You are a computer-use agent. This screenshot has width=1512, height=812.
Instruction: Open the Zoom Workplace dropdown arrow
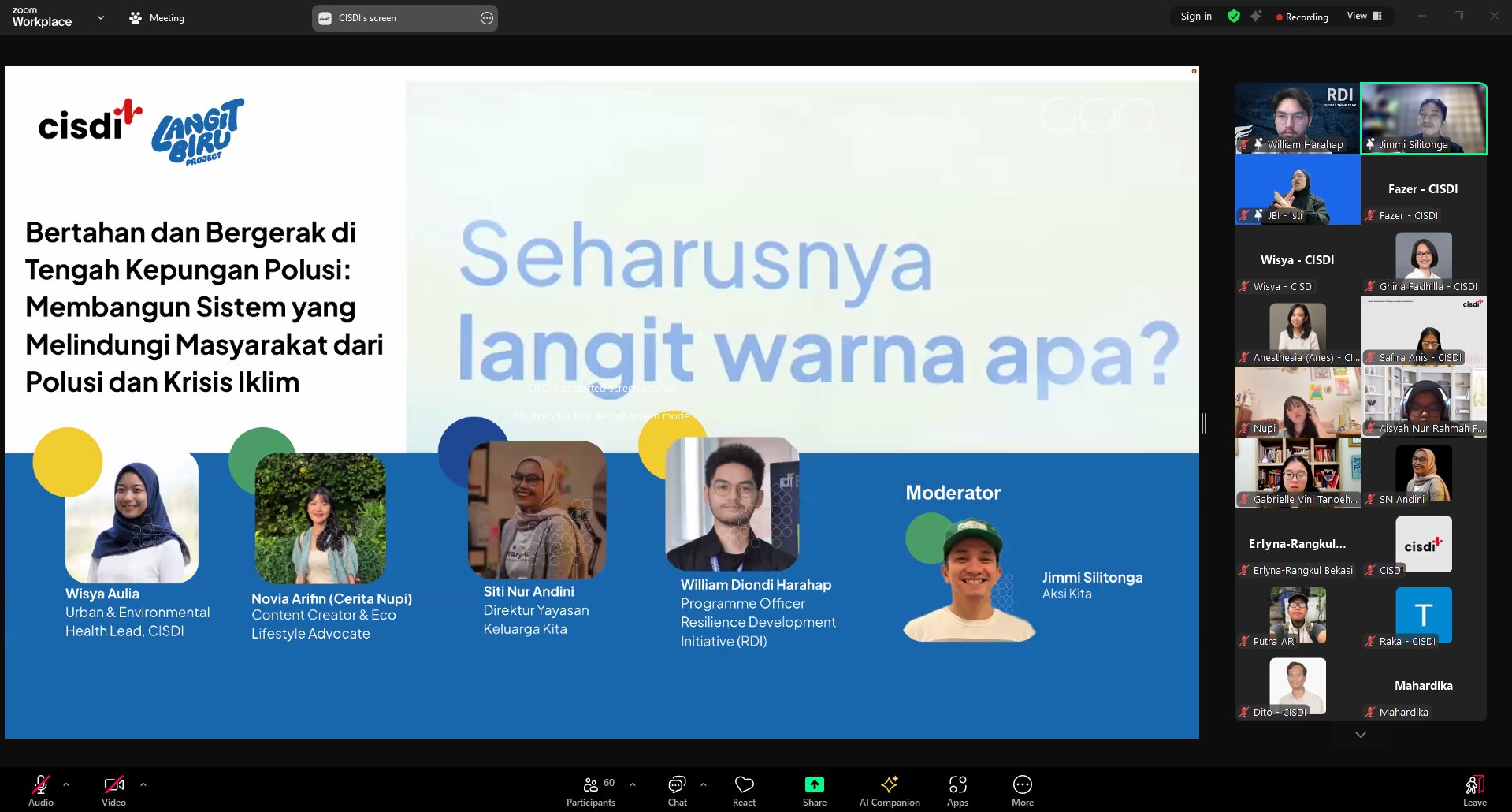click(x=101, y=17)
